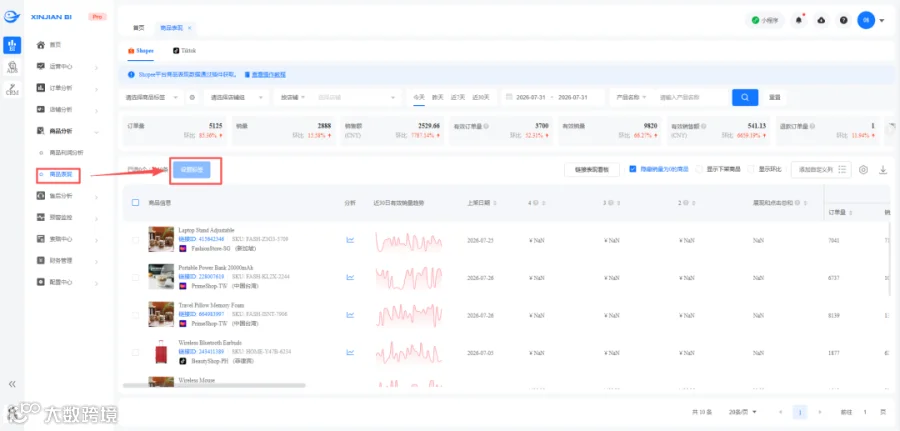Open the 请选择店铺组 dropdown

click(x=236, y=98)
